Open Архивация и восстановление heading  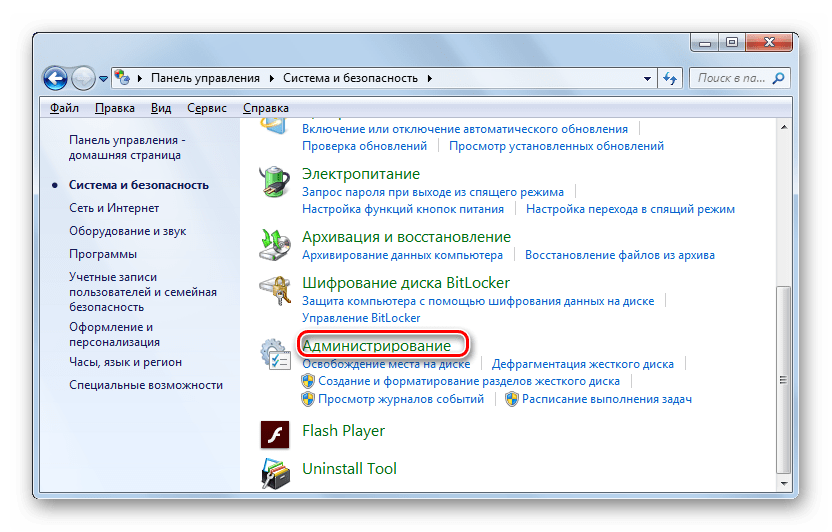406,237
